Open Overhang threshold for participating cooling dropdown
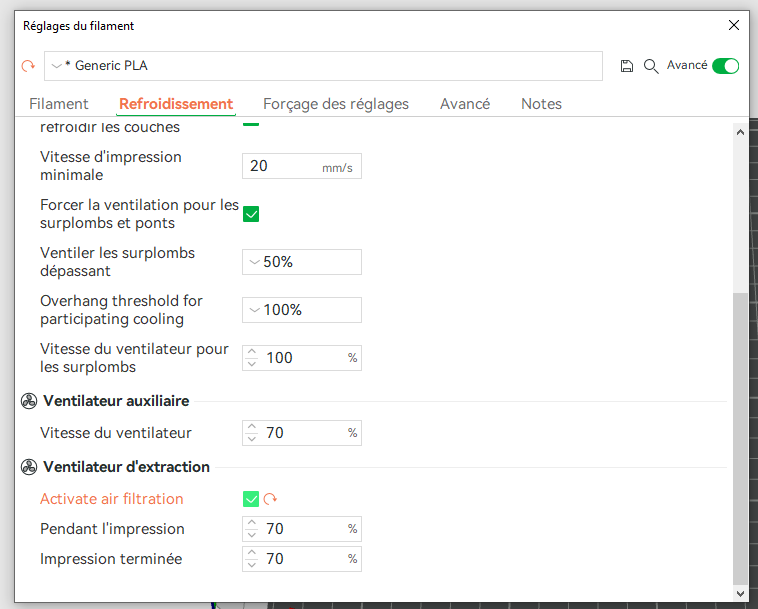Image resolution: width=758 pixels, height=609 pixels. pyautogui.click(x=301, y=310)
